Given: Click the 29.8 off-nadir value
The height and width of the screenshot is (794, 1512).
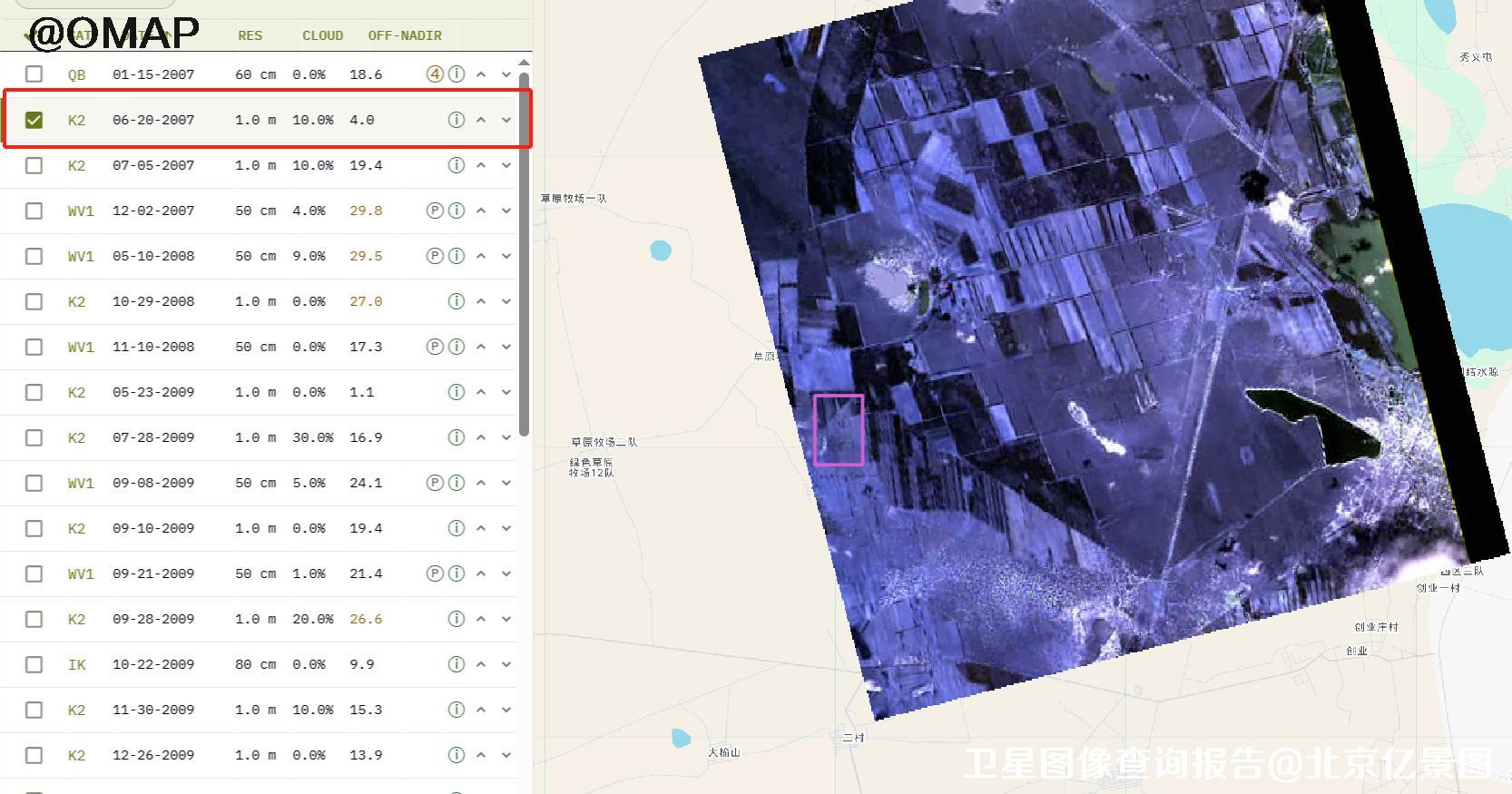Looking at the screenshot, I should (x=366, y=211).
